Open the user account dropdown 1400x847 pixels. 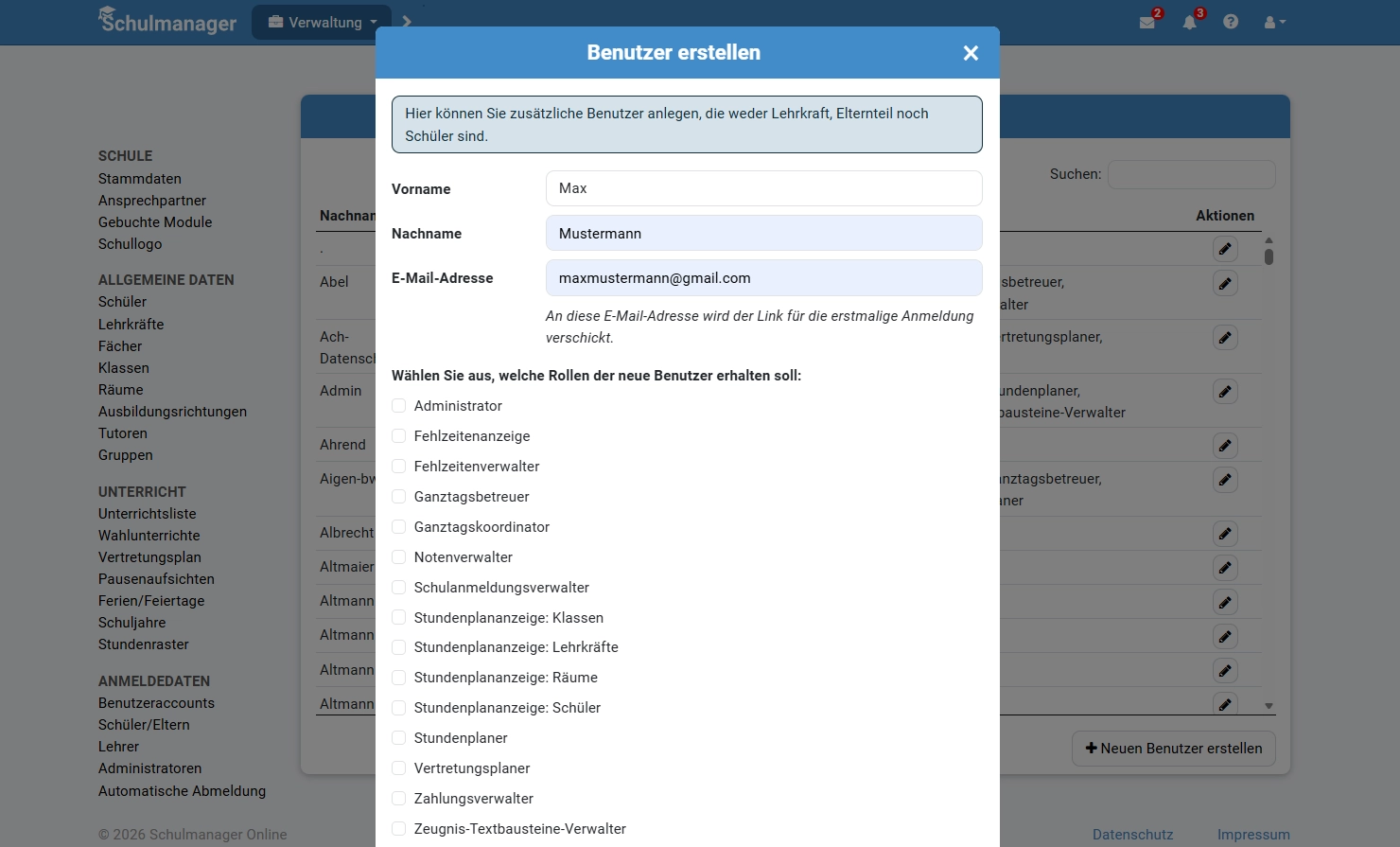[1274, 22]
